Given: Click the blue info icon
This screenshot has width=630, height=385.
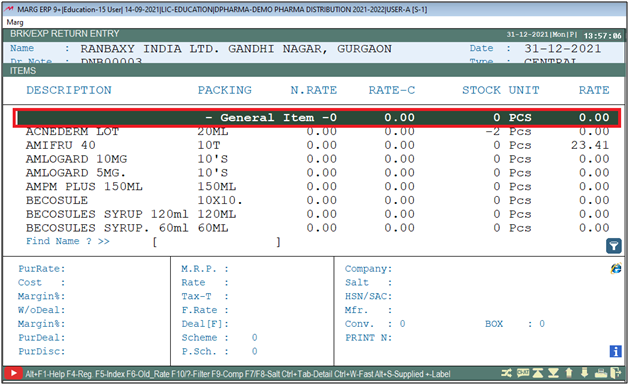Looking at the screenshot, I should [616, 351].
